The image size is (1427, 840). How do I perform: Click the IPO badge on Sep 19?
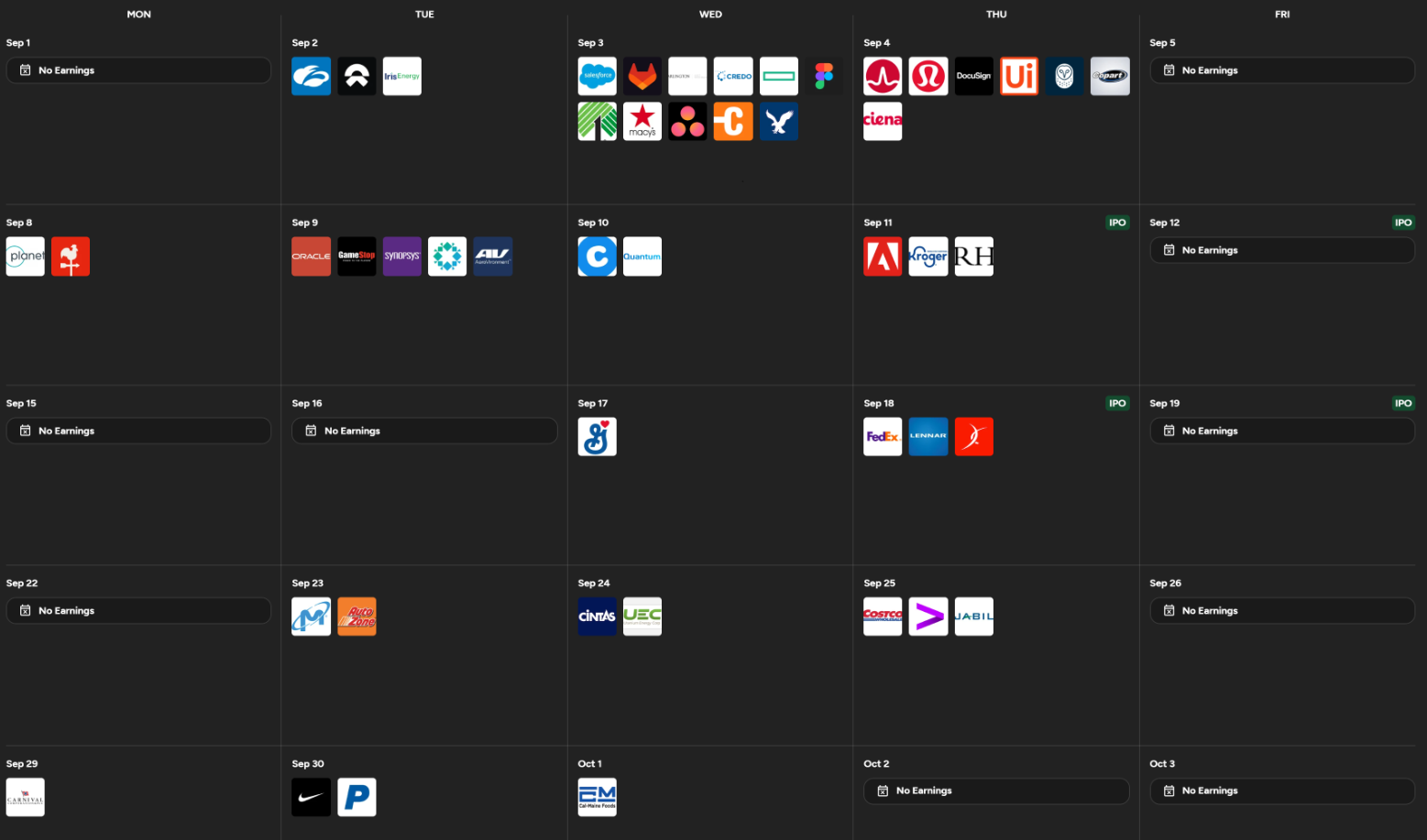click(x=1402, y=403)
